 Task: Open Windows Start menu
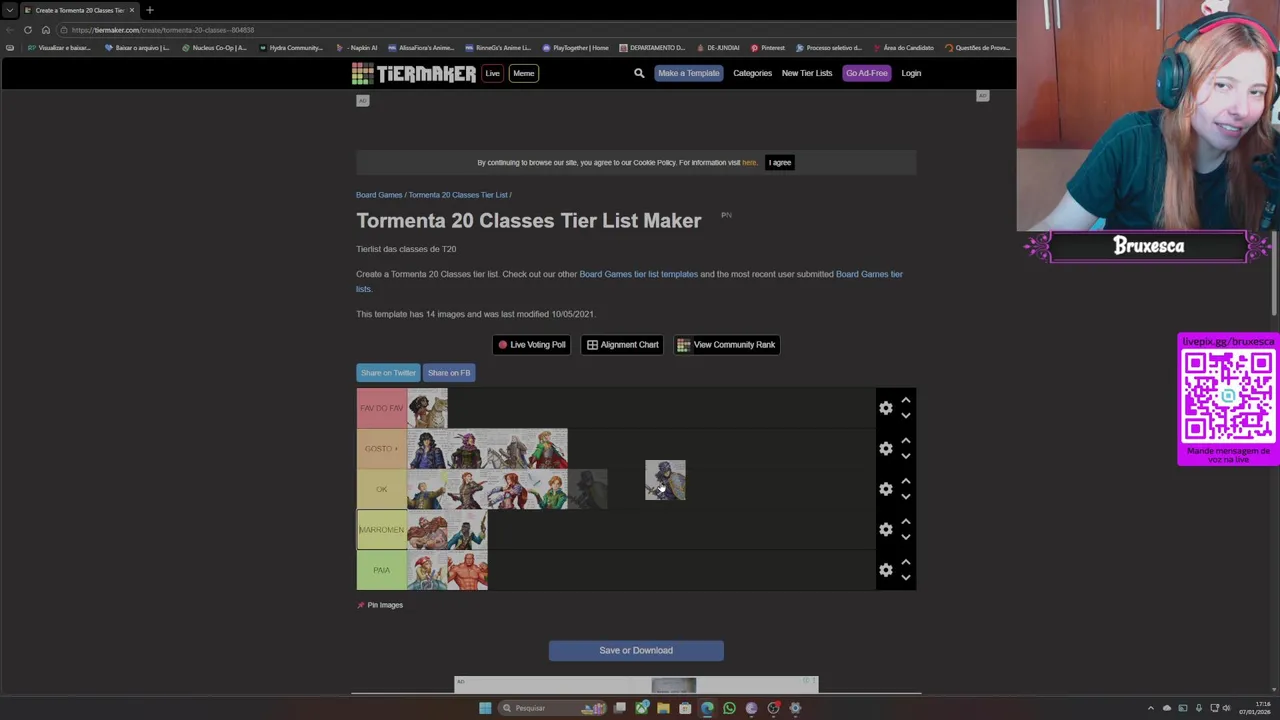485,708
